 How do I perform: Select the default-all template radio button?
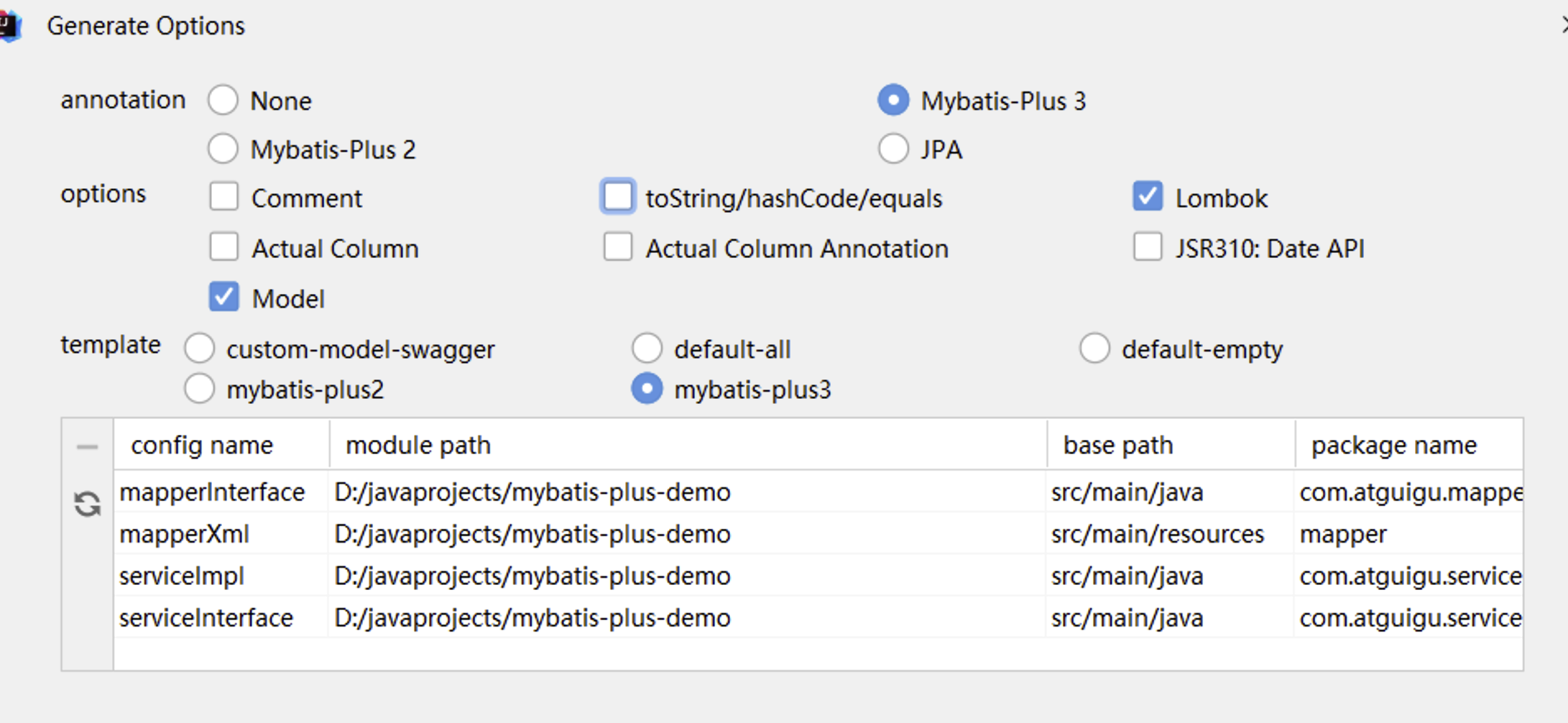click(x=647, y=349)
